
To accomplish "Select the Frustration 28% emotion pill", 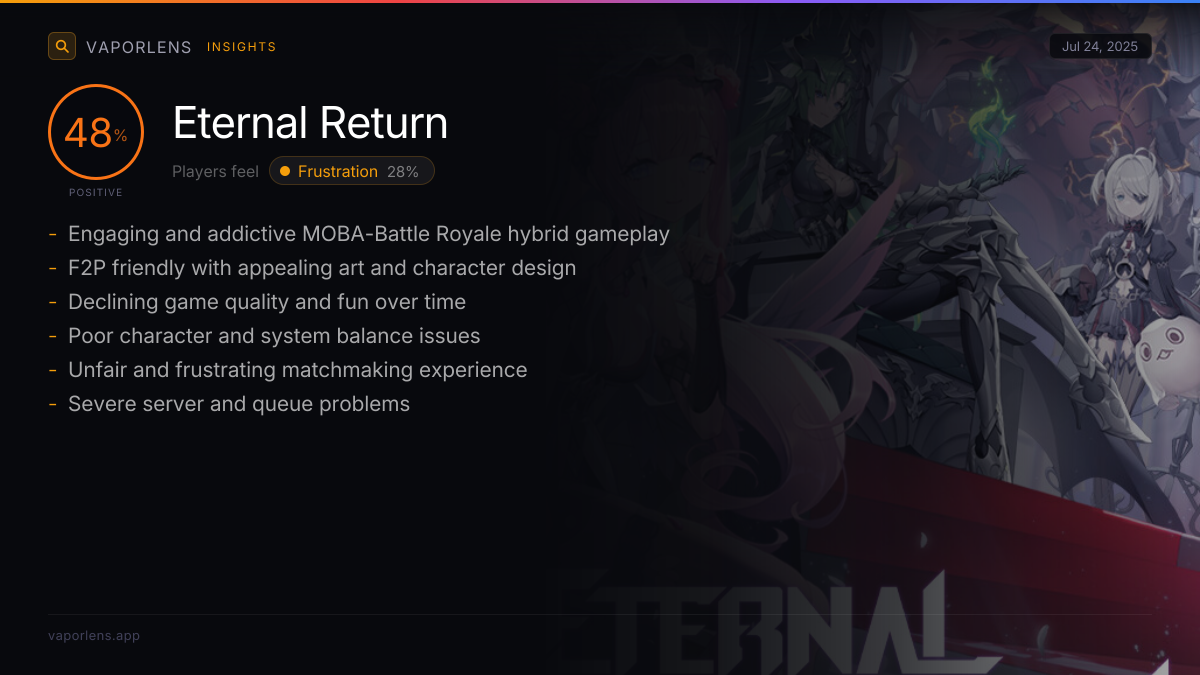I will (352, 171).
